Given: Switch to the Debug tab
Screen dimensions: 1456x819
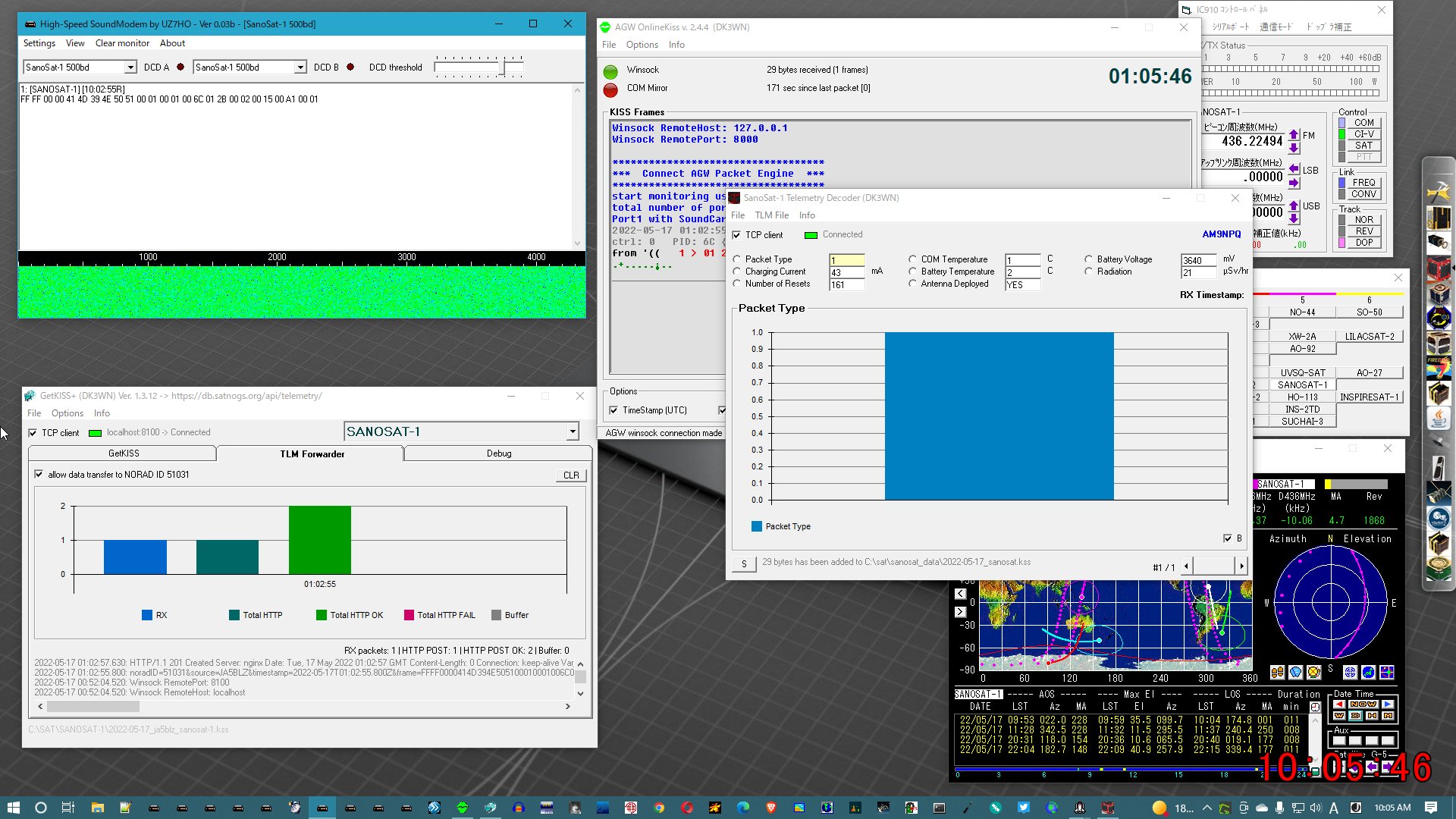Looking at the screenshot, I should pyautogui.click(x=498, y=453).
